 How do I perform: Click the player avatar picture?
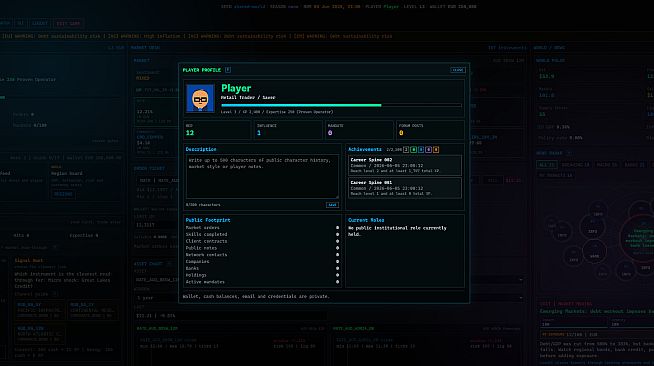pos(200,98)
